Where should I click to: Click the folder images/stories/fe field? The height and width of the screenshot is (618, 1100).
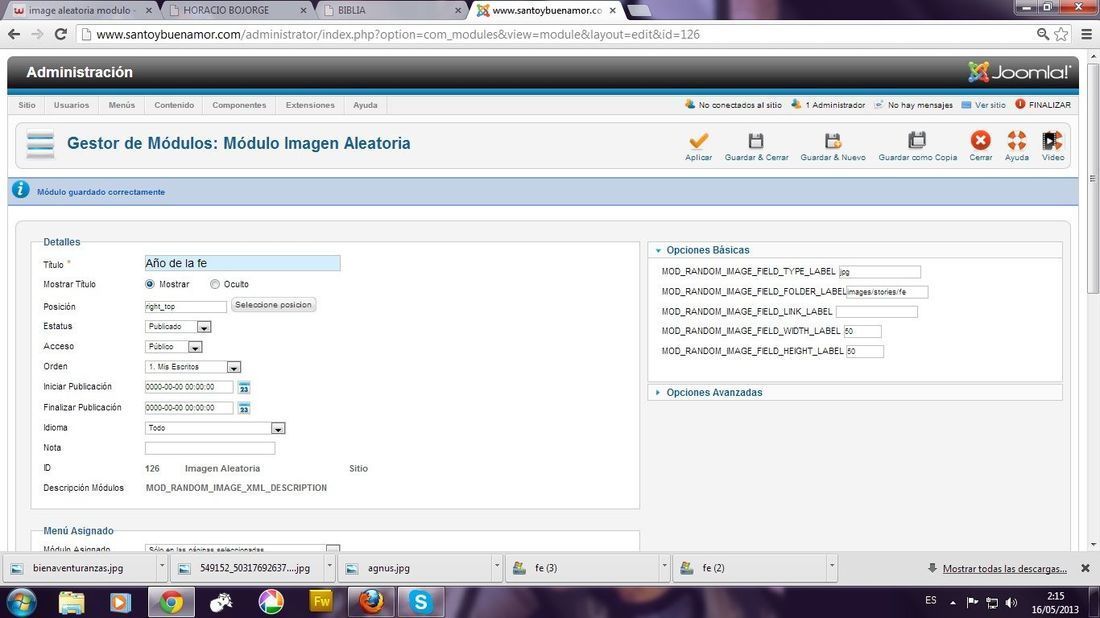(887, 292)
